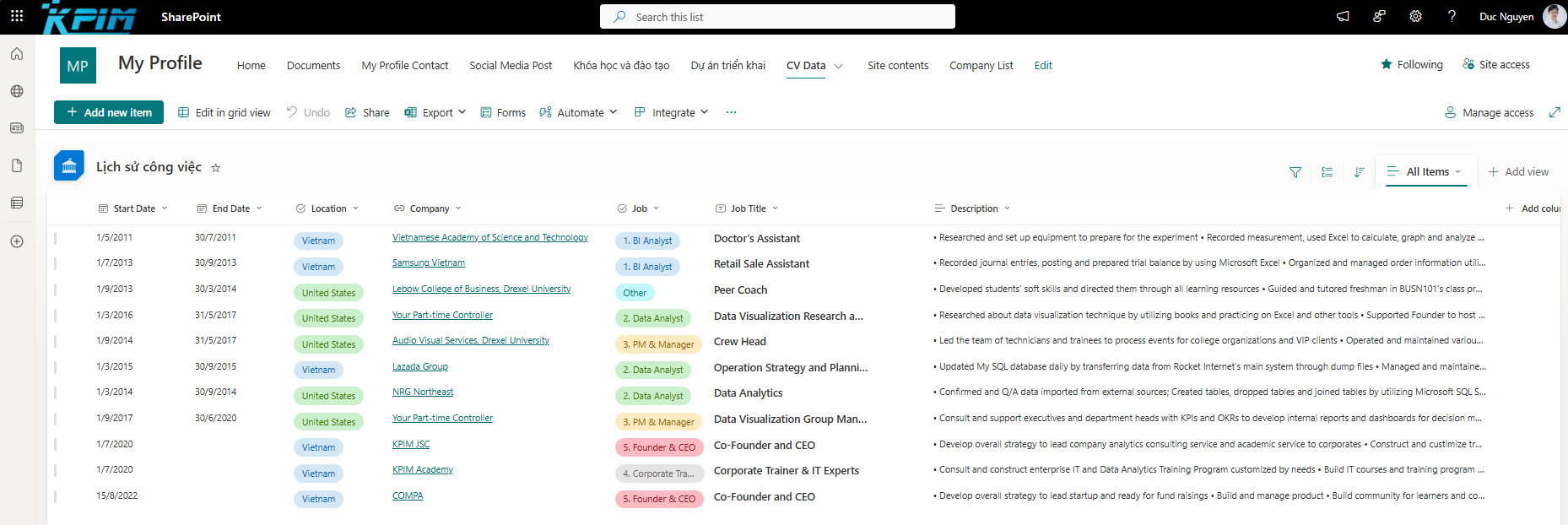
Task: Open My Profile Contact navigation item
Action: (405, 65)
